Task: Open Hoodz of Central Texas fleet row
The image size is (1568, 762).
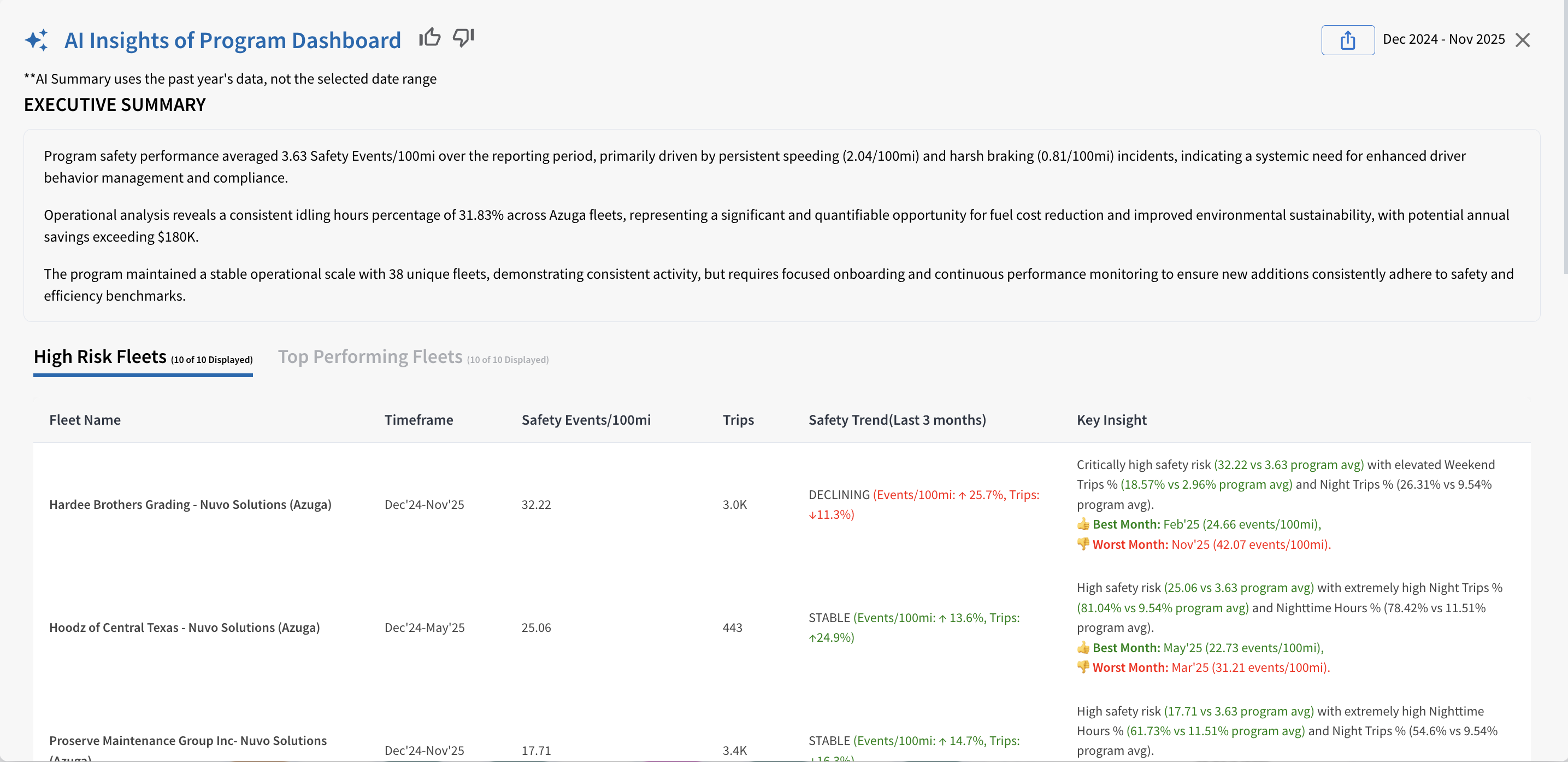Action: [x=184, y=628]
